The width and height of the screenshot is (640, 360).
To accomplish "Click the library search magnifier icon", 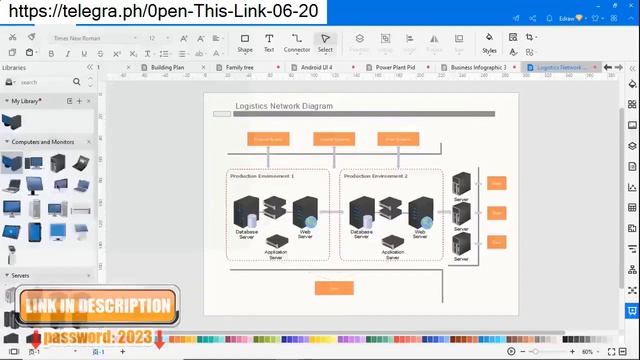I will 76,82.
